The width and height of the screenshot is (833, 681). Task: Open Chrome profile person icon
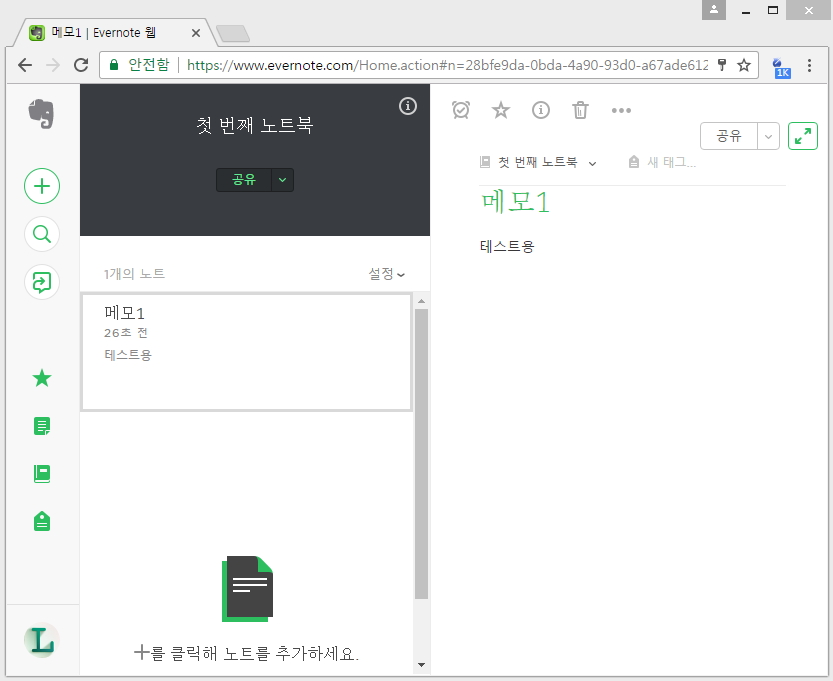[x=713, y=10]
